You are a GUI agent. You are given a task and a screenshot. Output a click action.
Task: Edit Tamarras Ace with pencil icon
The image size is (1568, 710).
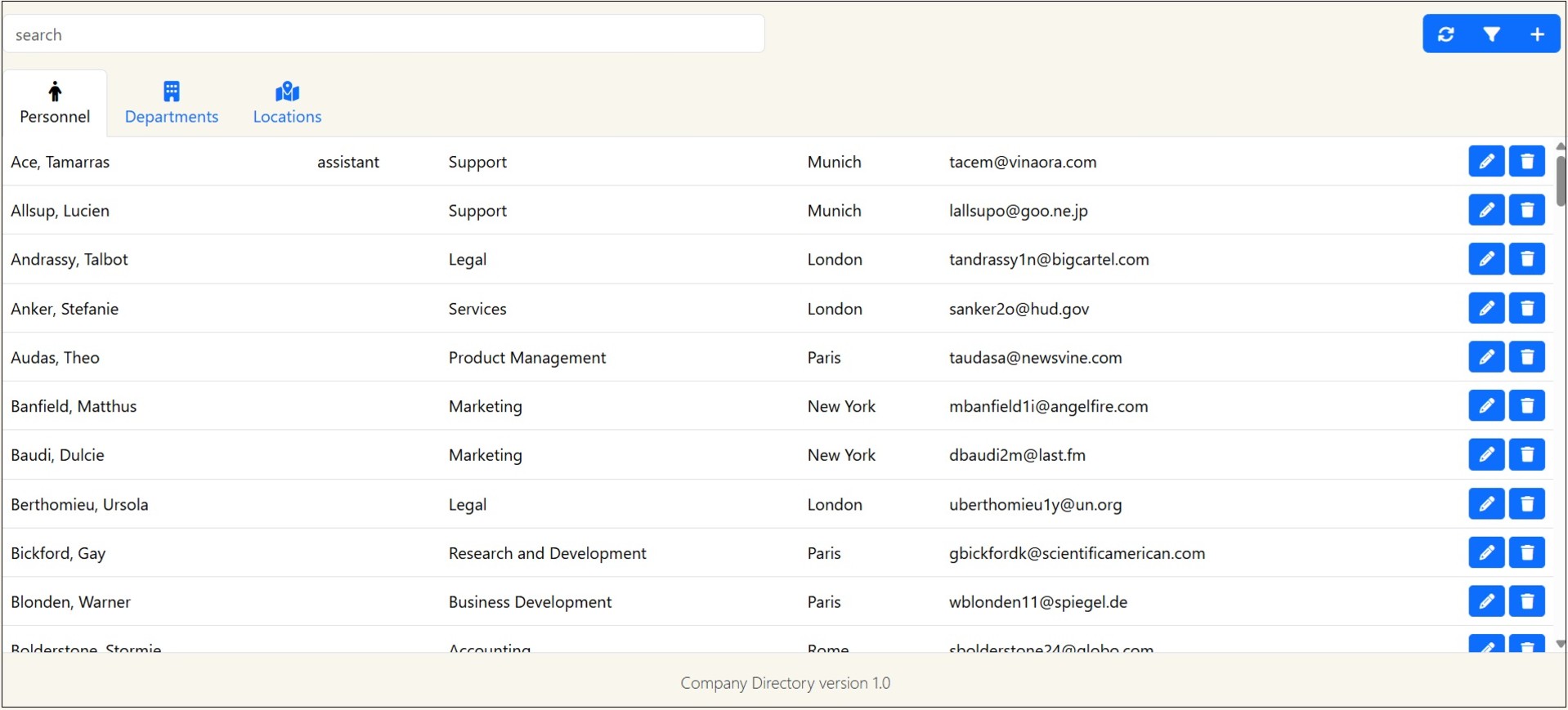tap(1486, 161)
